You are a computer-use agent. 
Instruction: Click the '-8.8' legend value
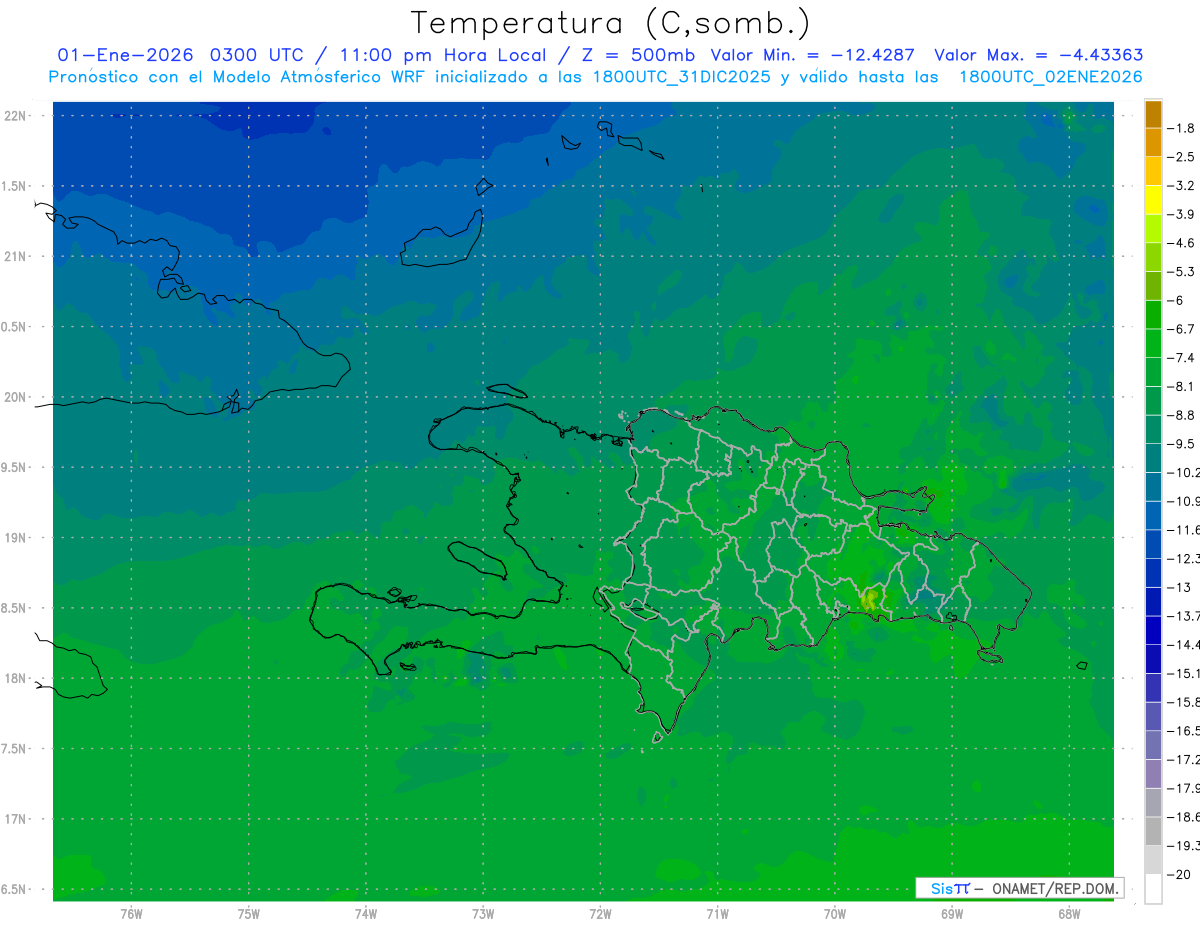click(1182, 415)
